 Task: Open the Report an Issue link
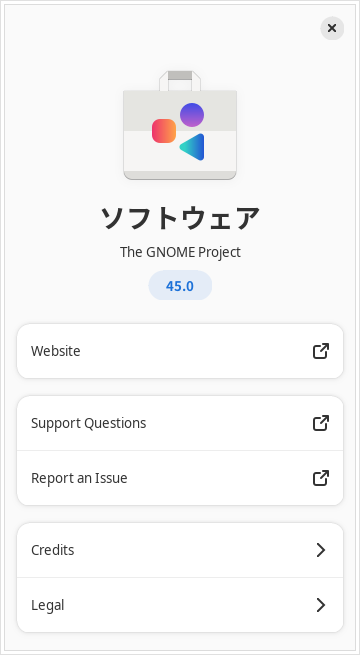click(180, 478)
